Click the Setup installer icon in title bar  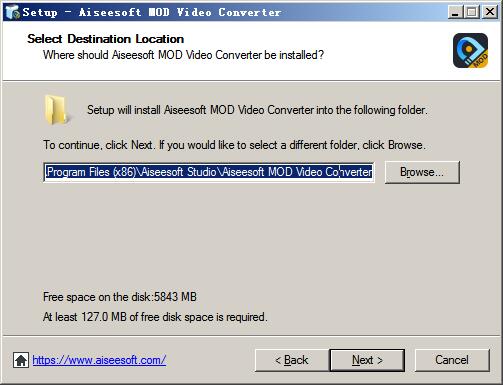pyautogui.click(x=12, y=12)
